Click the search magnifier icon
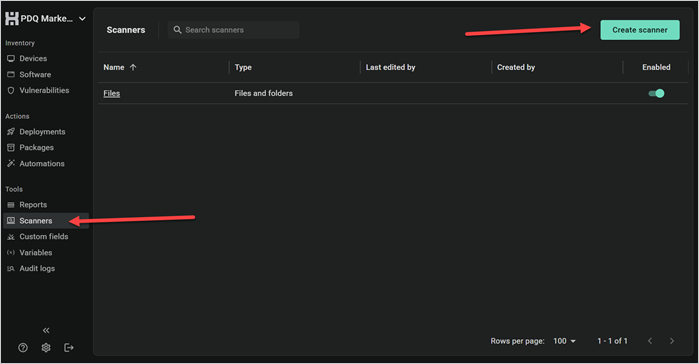Image resolution: width=699 pixels, height=364 pixels. 177,30
